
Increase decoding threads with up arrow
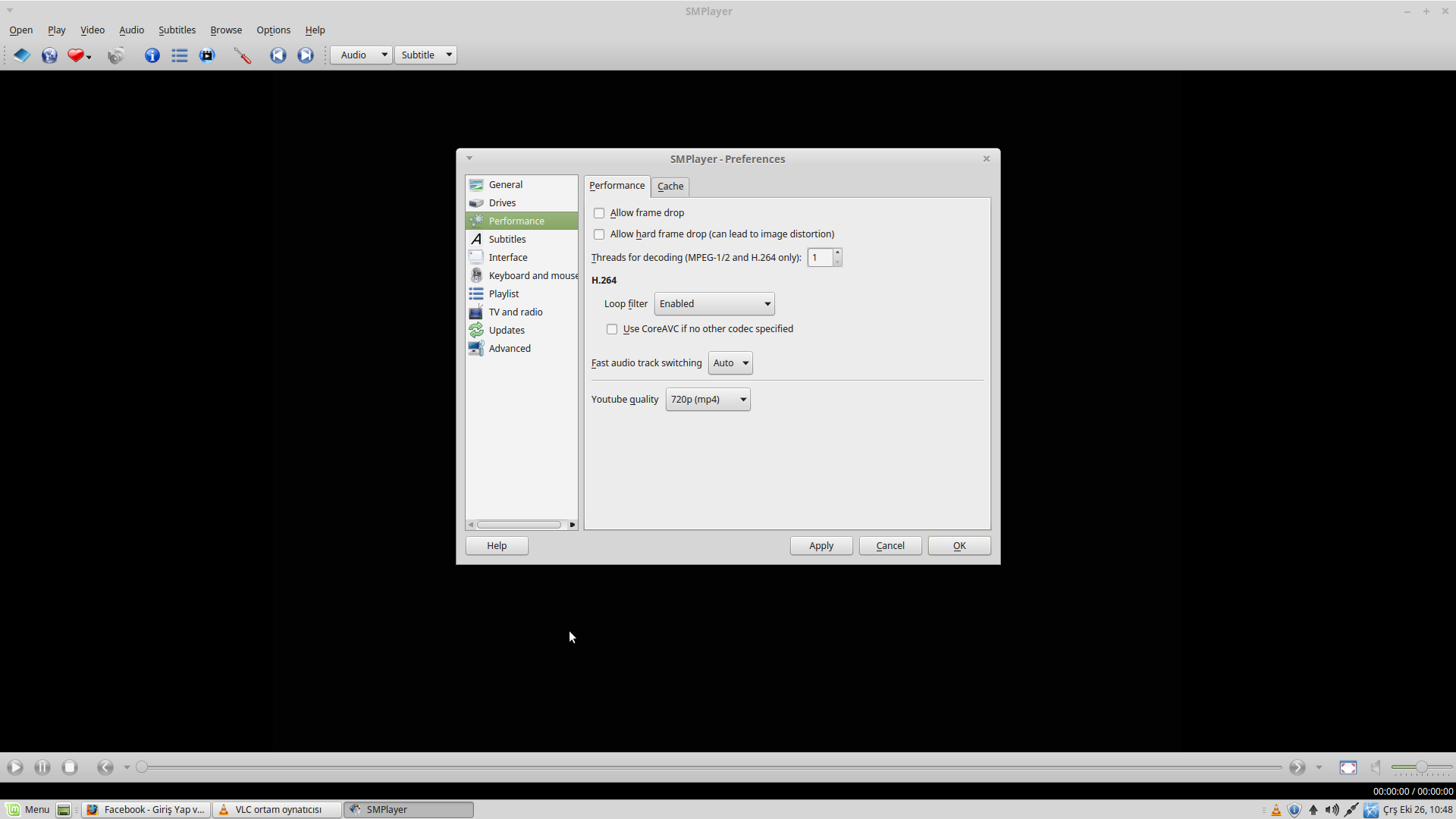(x=837, y=253)
